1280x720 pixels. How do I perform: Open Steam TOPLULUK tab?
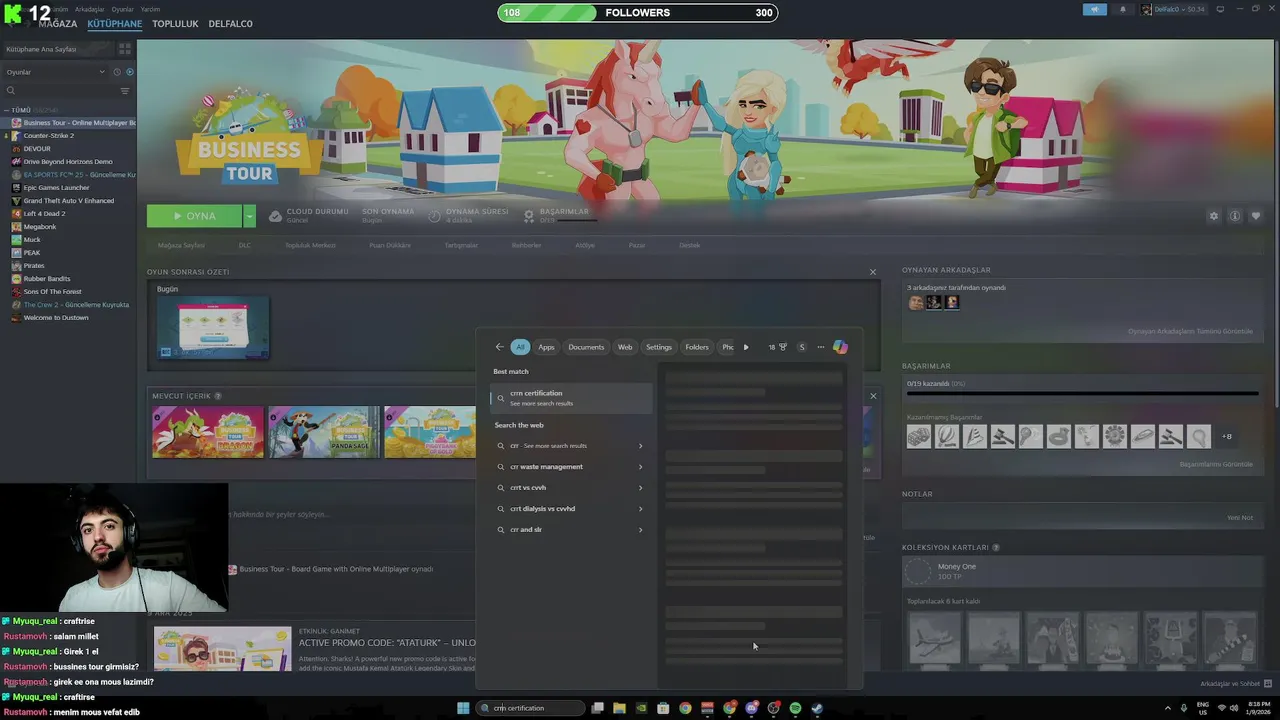(175, 23)
